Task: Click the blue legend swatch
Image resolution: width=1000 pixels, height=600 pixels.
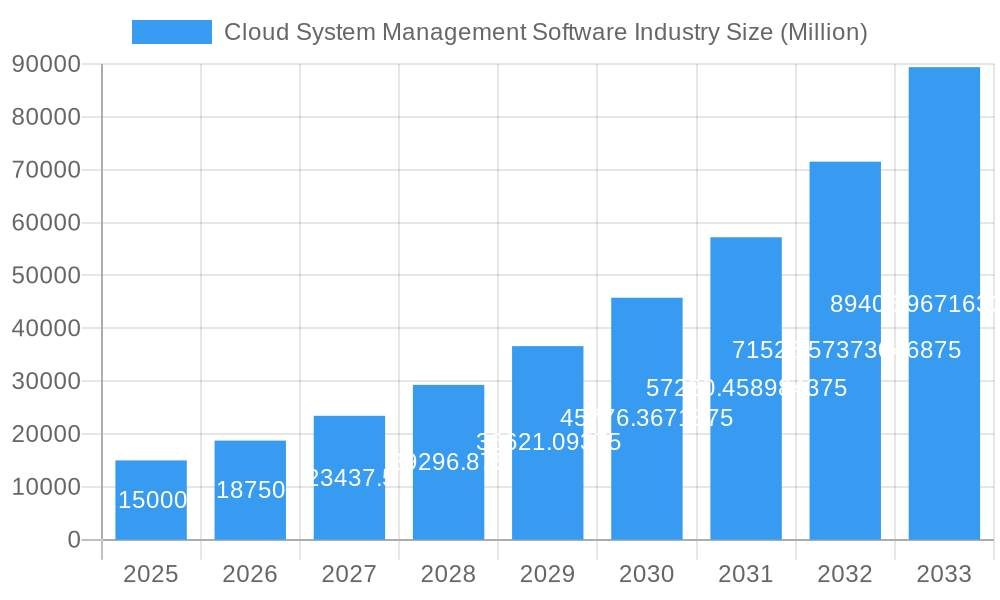Action: (170, 32)
